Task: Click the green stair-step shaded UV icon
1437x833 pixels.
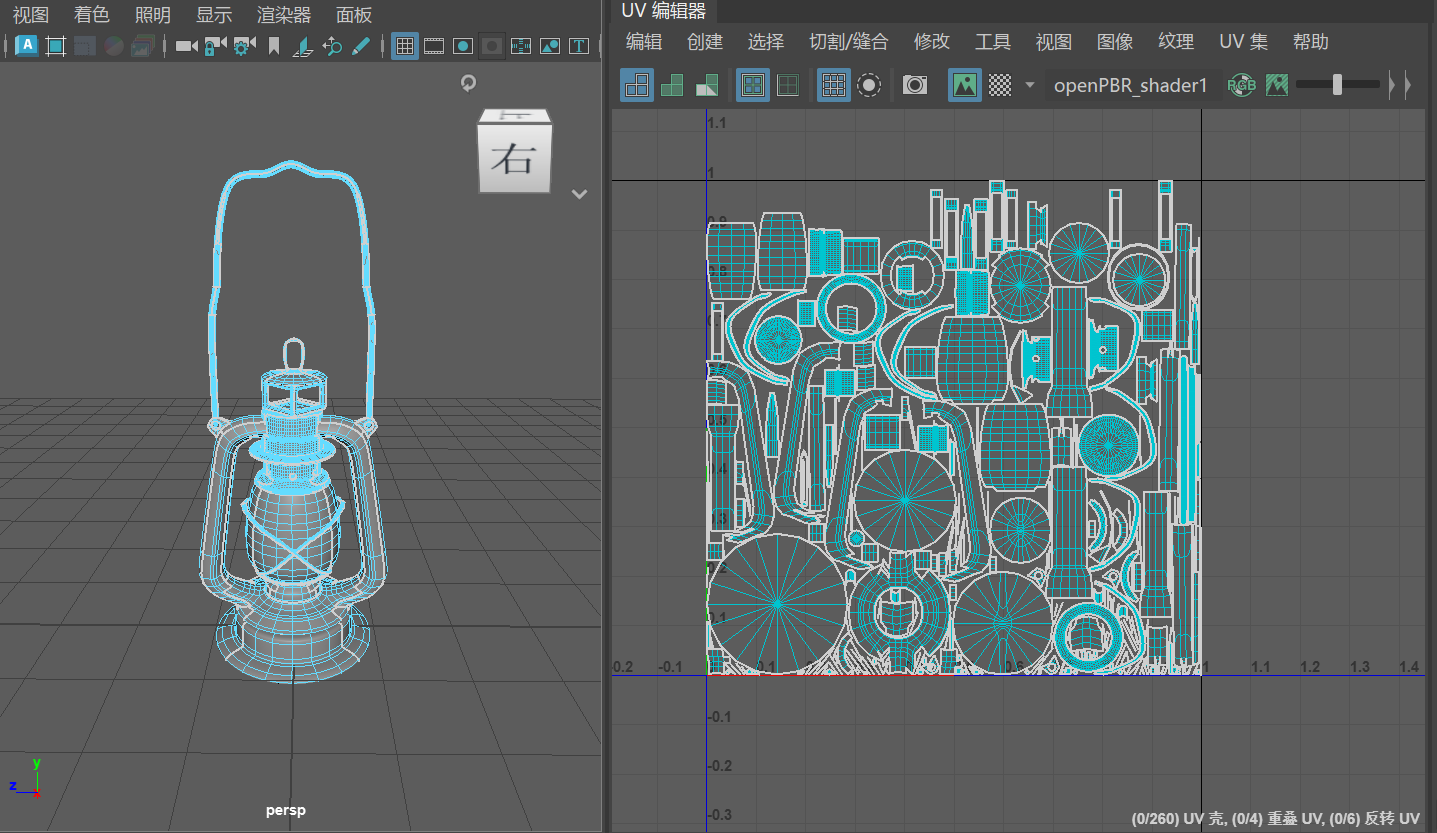Action: [x=672, y=85]
